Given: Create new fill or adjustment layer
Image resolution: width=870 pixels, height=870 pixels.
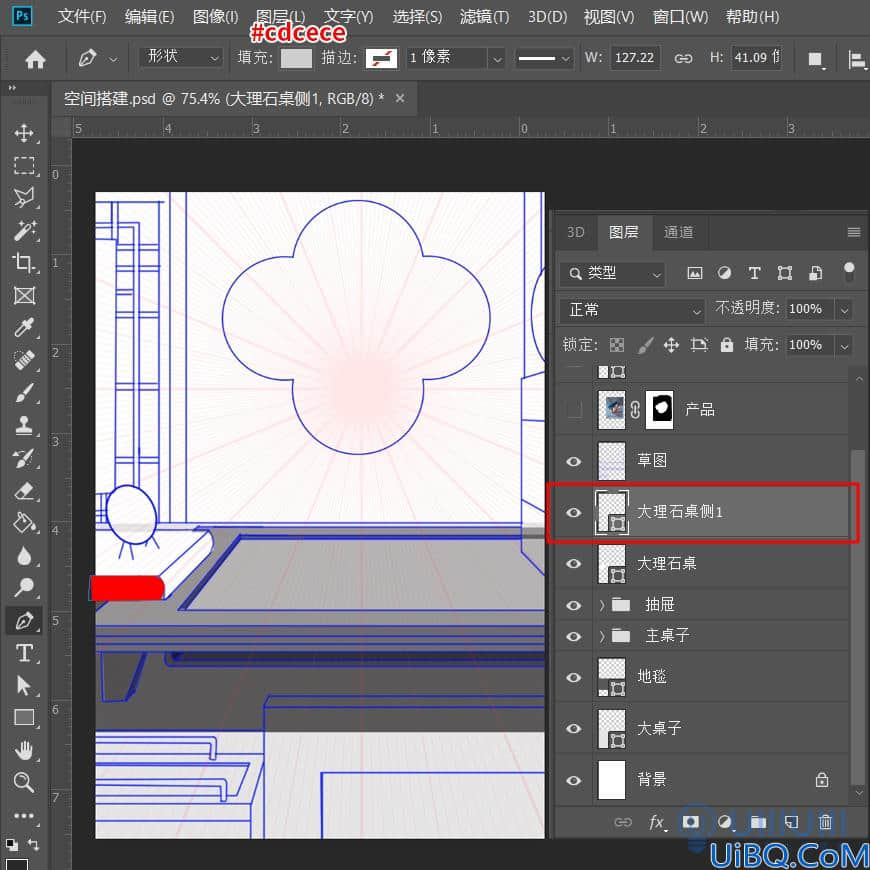Looking at the screenshot, I should 724,822.
